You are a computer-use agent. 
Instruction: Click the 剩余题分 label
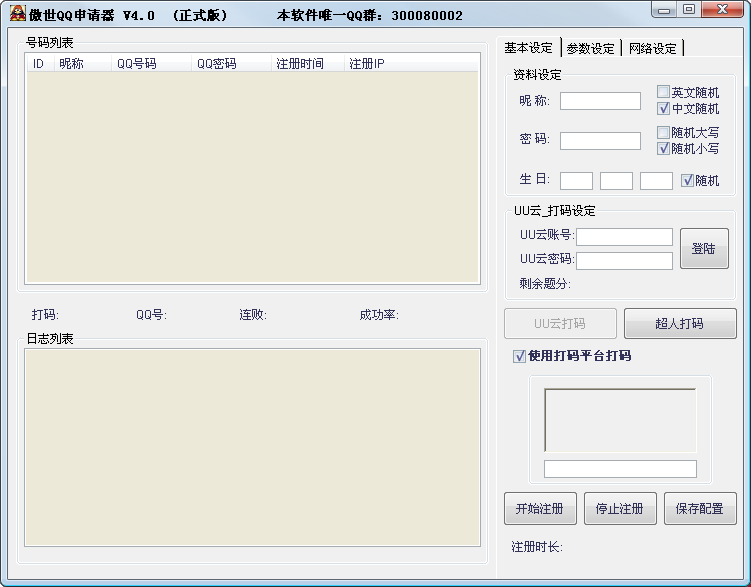(x=545, y=284)
